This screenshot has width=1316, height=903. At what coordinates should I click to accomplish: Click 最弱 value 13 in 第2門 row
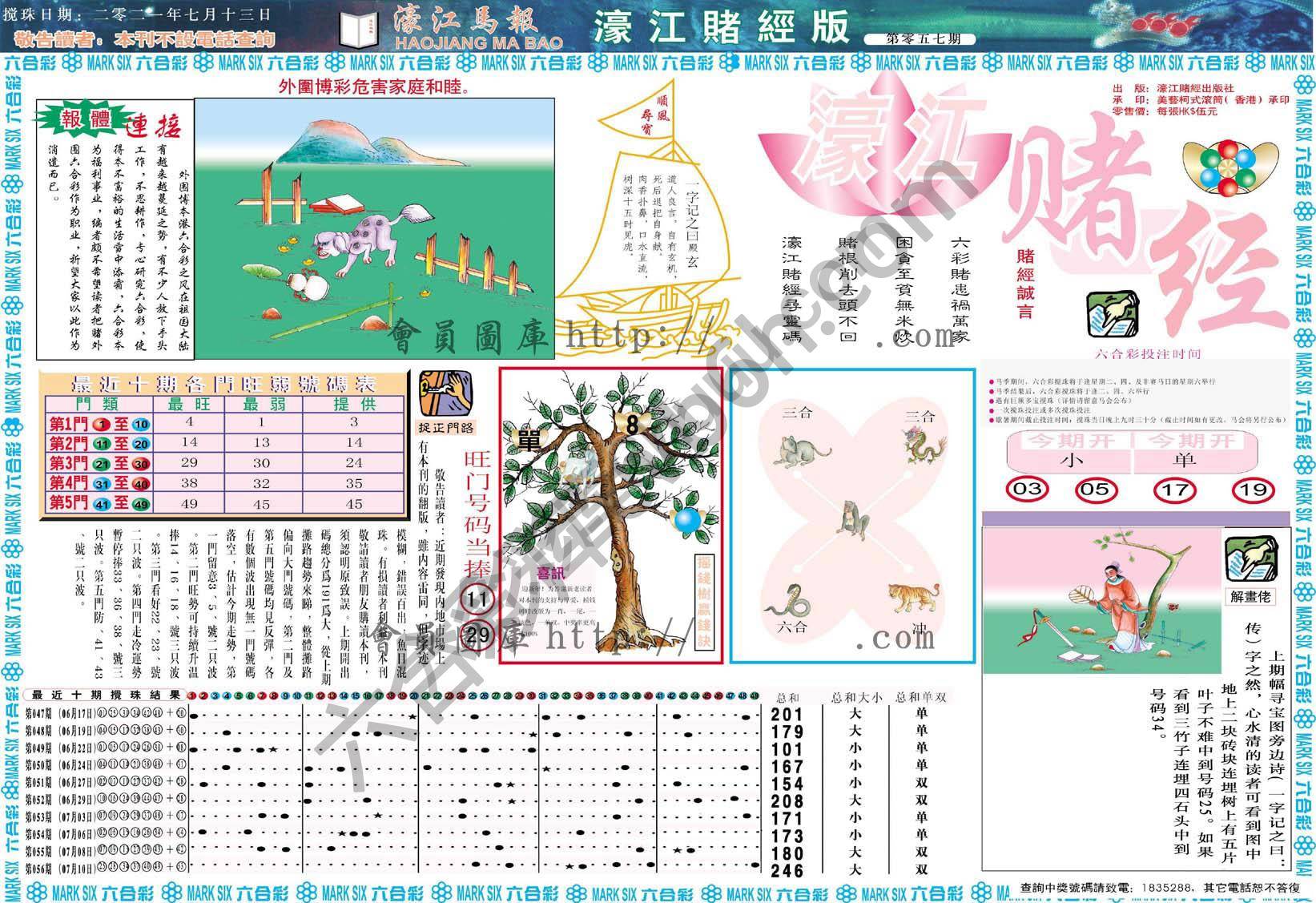coord(262,443)
